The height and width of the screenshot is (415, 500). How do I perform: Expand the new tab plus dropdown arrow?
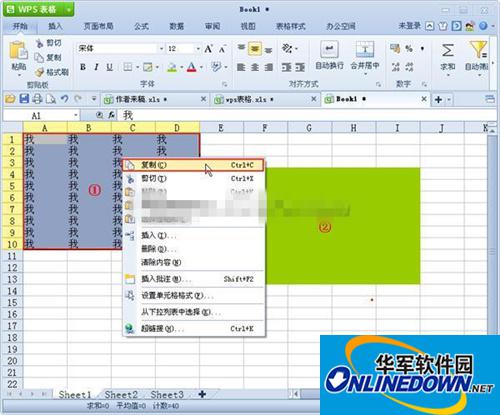coord(449,99)
